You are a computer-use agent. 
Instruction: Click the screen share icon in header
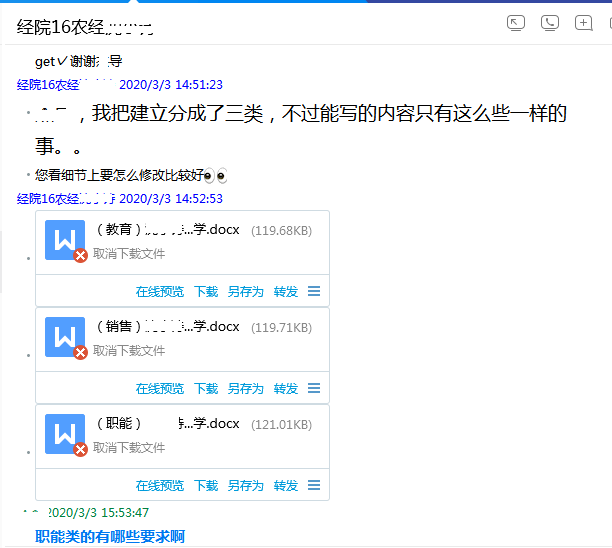[x=516, y=23]
